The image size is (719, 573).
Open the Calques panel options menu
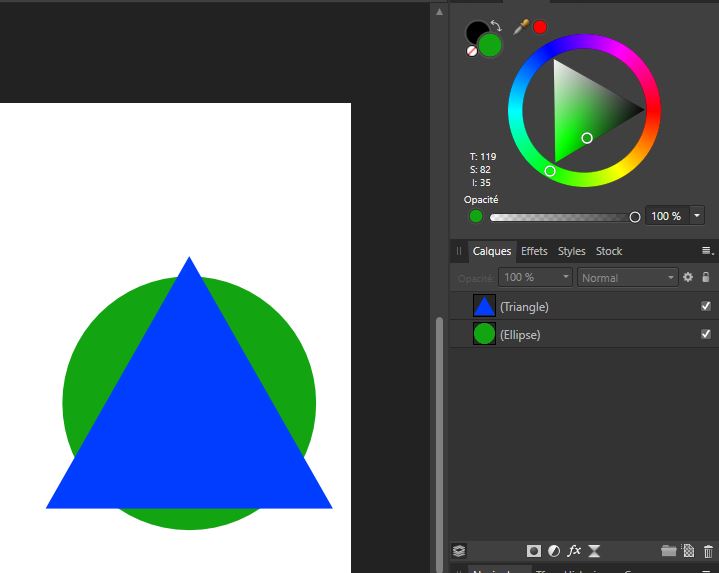coord(708,251)
